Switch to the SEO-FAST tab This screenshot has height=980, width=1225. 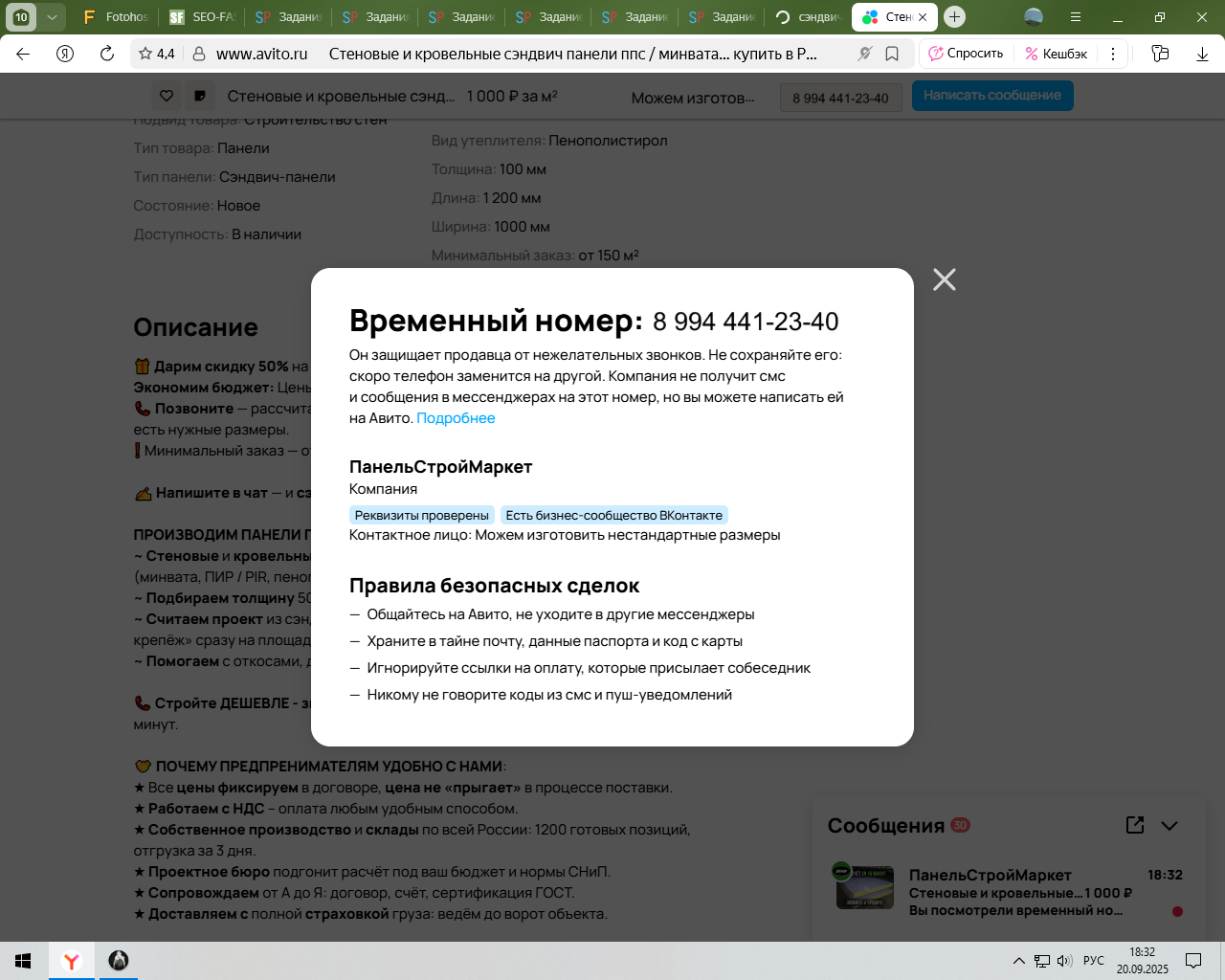click(201, 16)
